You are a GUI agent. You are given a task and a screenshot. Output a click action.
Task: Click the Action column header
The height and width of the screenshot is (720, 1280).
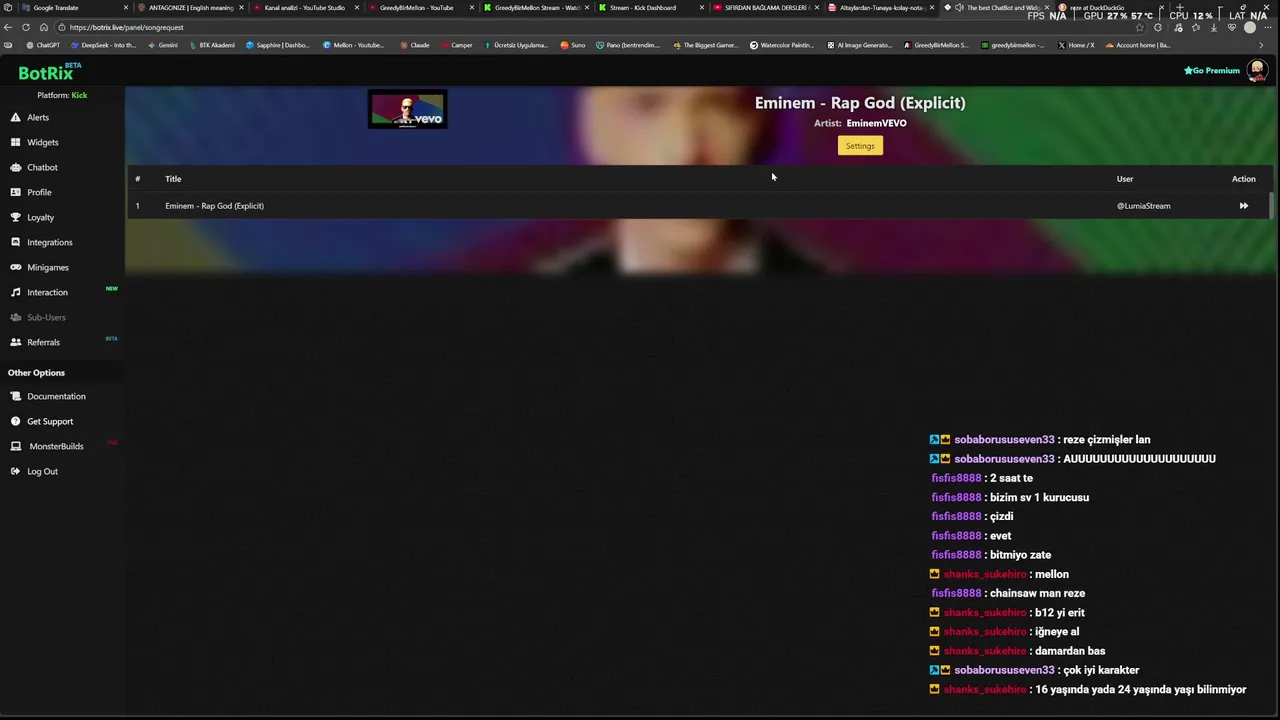1243,179
